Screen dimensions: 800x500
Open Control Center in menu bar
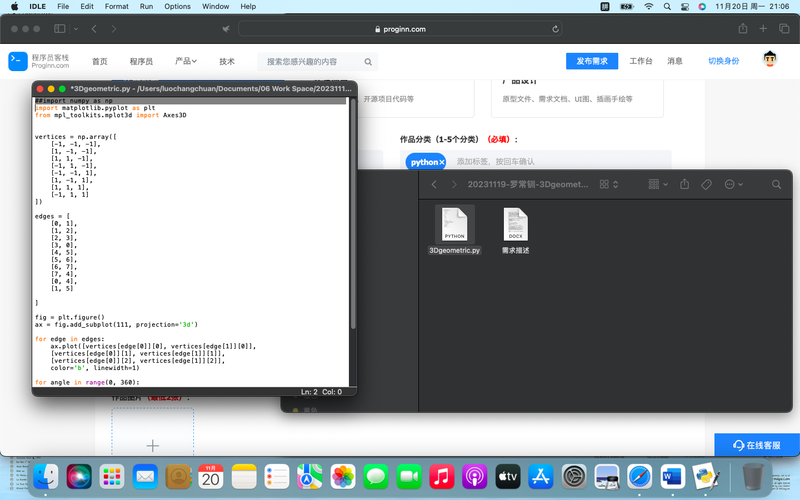pos(685,7)
